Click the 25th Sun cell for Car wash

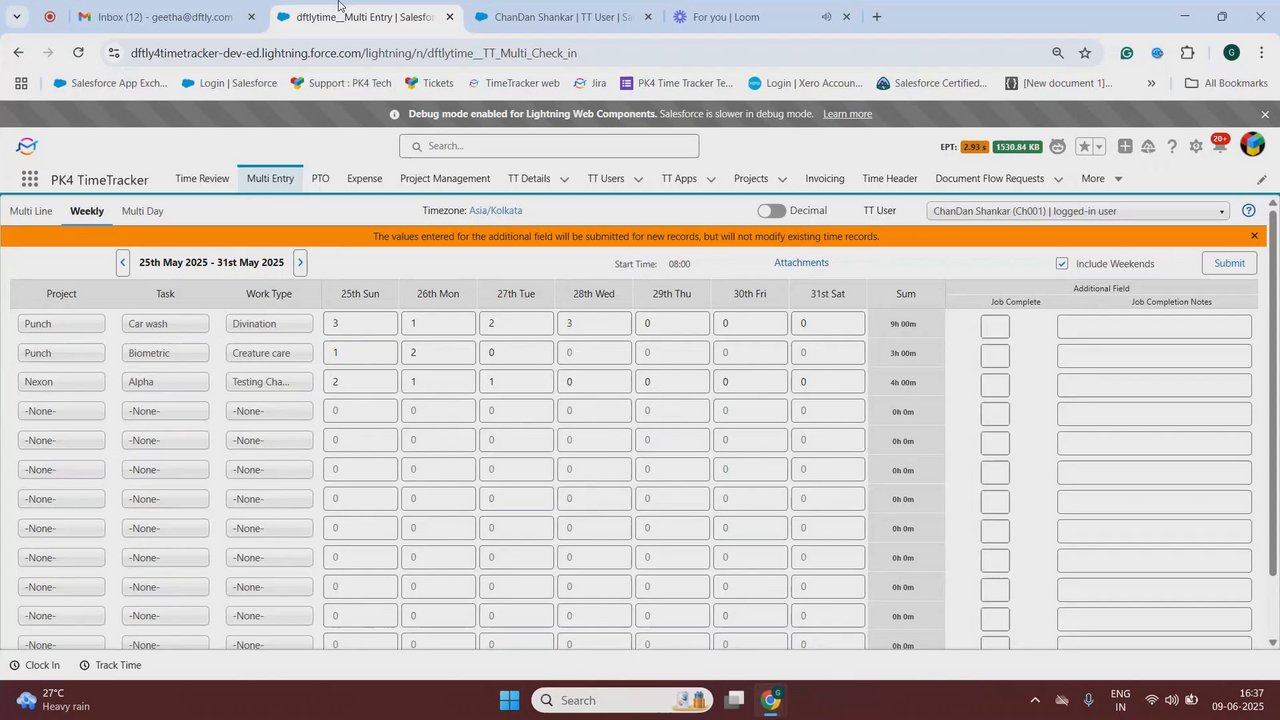[360, 324]
